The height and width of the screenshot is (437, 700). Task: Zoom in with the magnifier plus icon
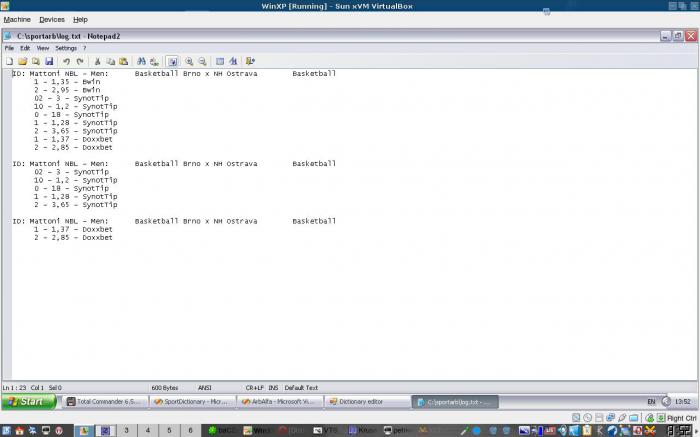coord(189,61)
